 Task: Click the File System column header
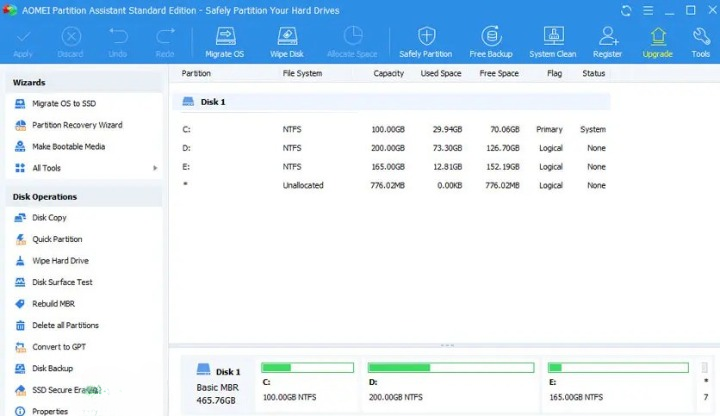[x=302, y=73]
